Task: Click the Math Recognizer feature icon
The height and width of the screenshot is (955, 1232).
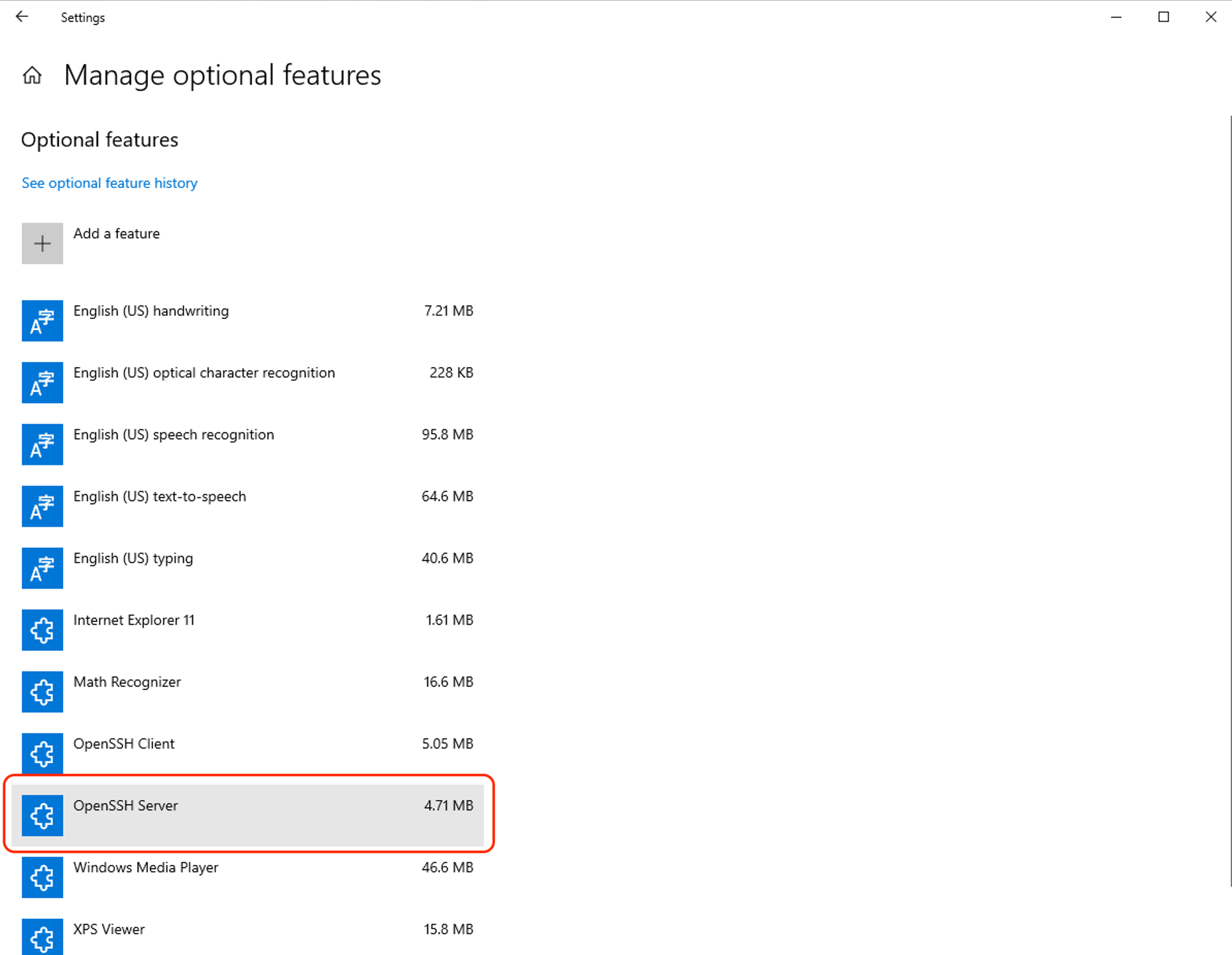Action: coord(42,691)
